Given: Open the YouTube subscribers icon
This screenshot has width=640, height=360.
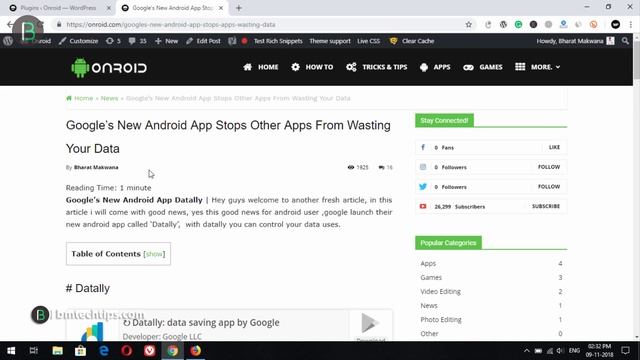Looking at the screenshot, I should 423,206.
